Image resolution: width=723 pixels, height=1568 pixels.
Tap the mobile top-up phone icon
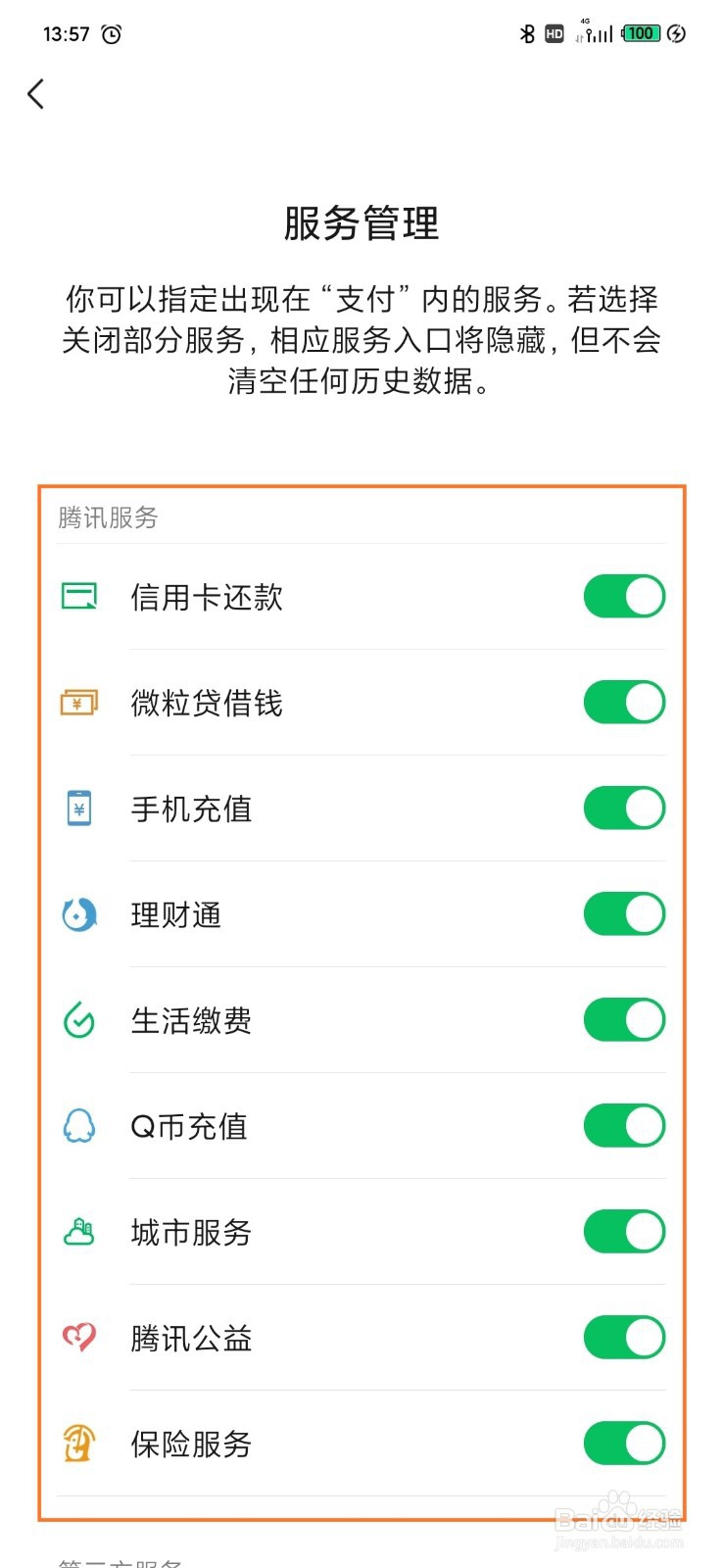[x=79, y=808]
